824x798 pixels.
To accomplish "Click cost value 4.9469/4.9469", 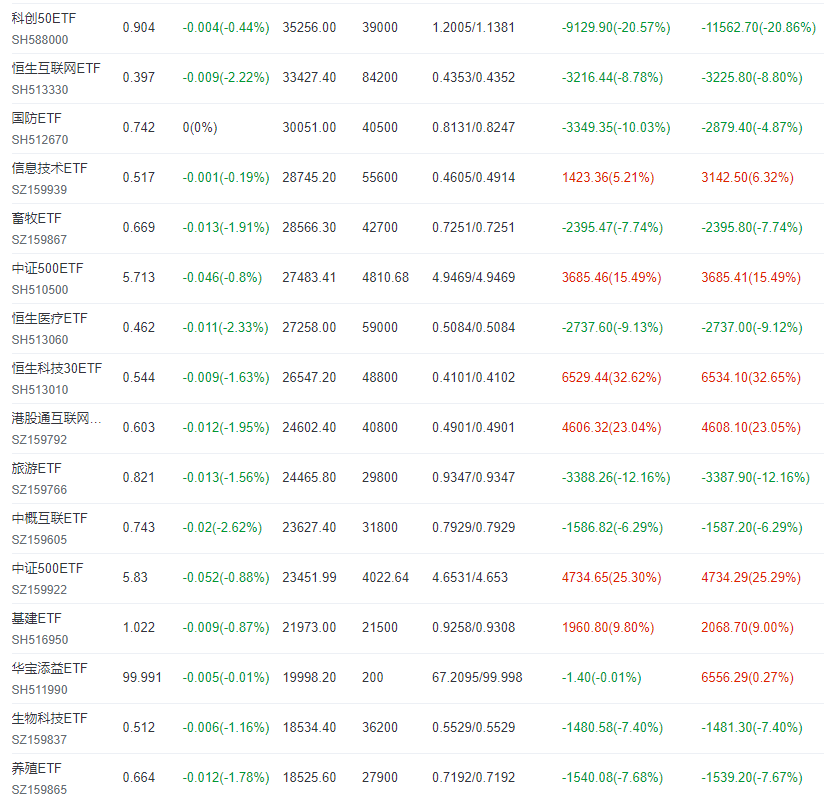I will point(473,277).
